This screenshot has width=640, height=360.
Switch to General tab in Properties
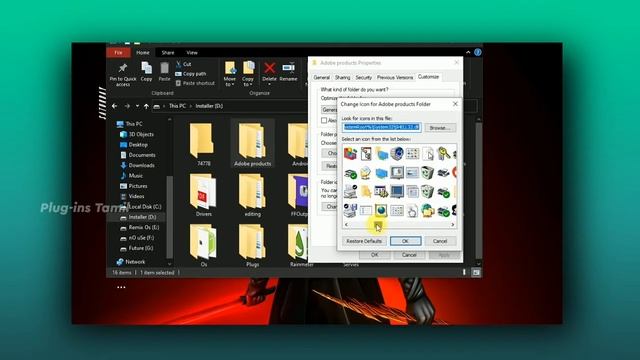(322, 77)
